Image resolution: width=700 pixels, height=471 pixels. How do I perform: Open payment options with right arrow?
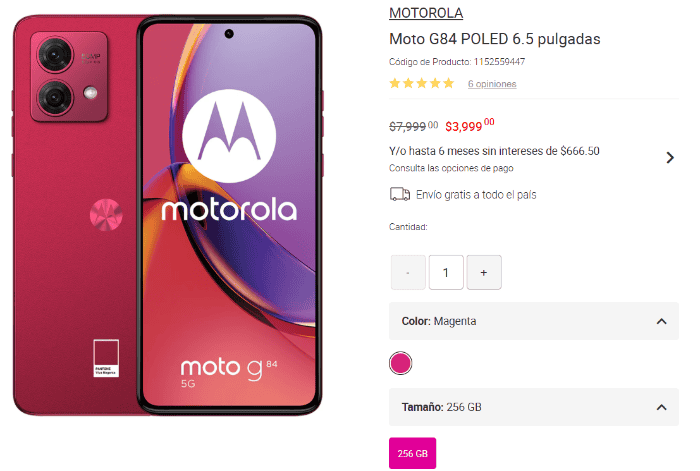click(670, 158)
